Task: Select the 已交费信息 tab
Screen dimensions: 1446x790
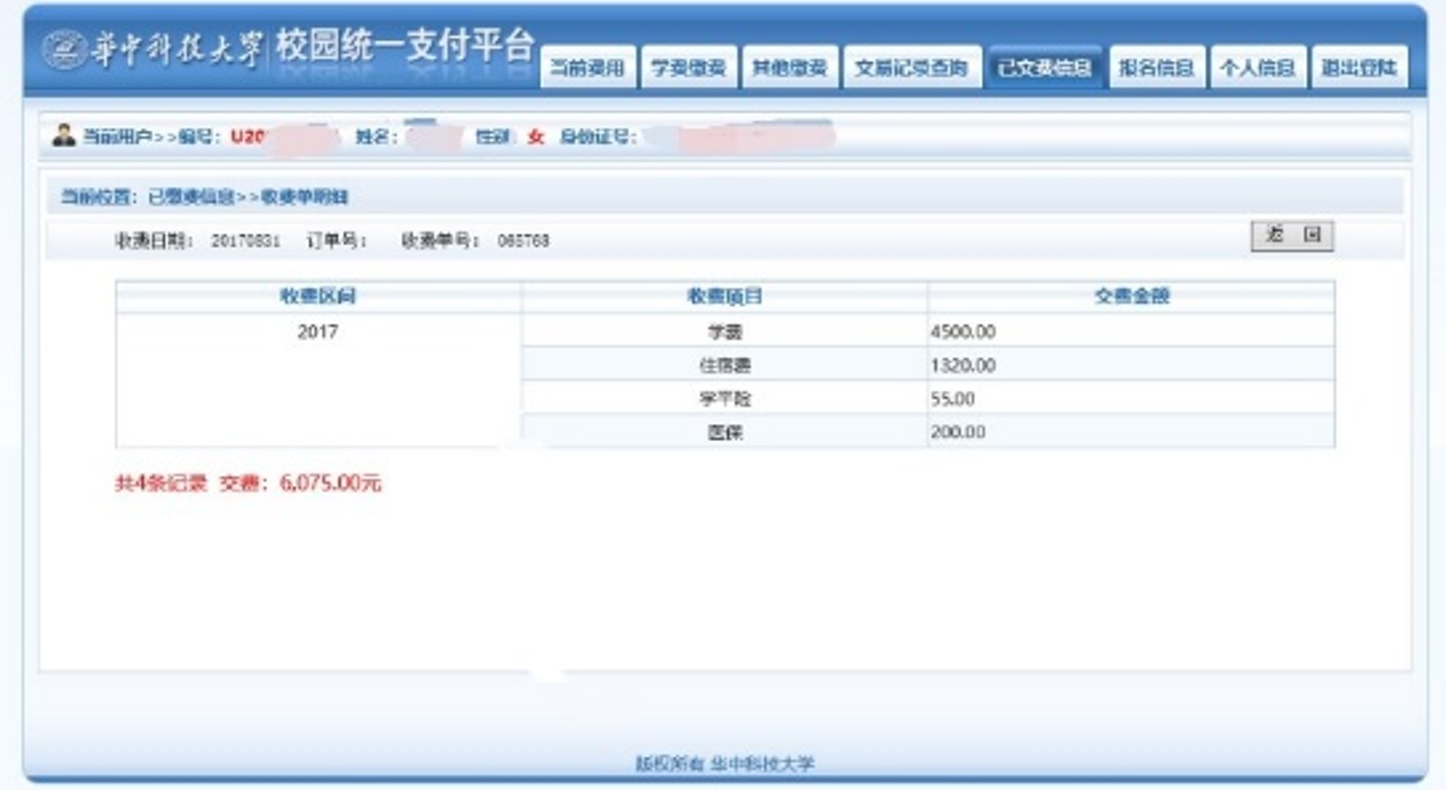Action: [x=1044, y=68]
